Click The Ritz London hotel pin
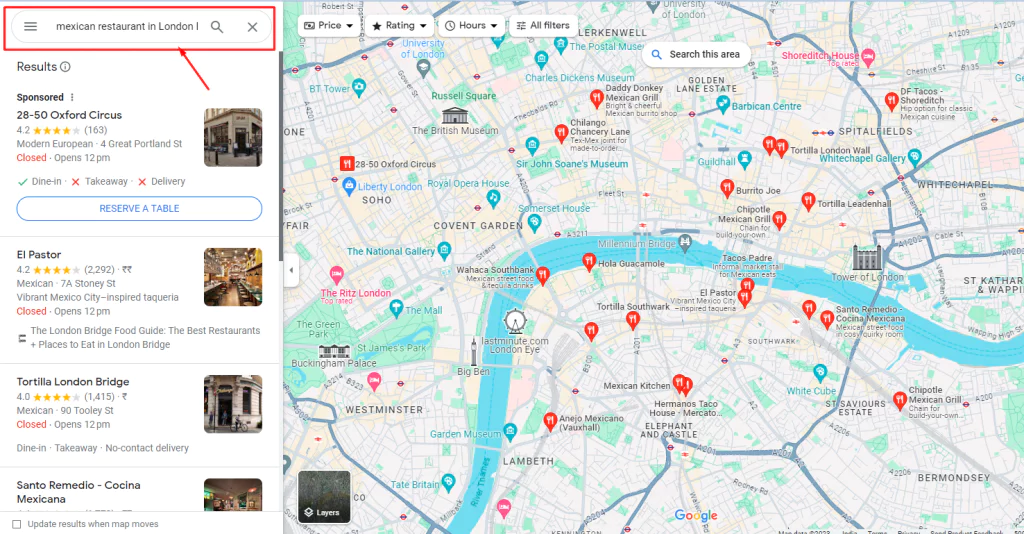Viewport: 1024px width, 534px height. [336, 274]
